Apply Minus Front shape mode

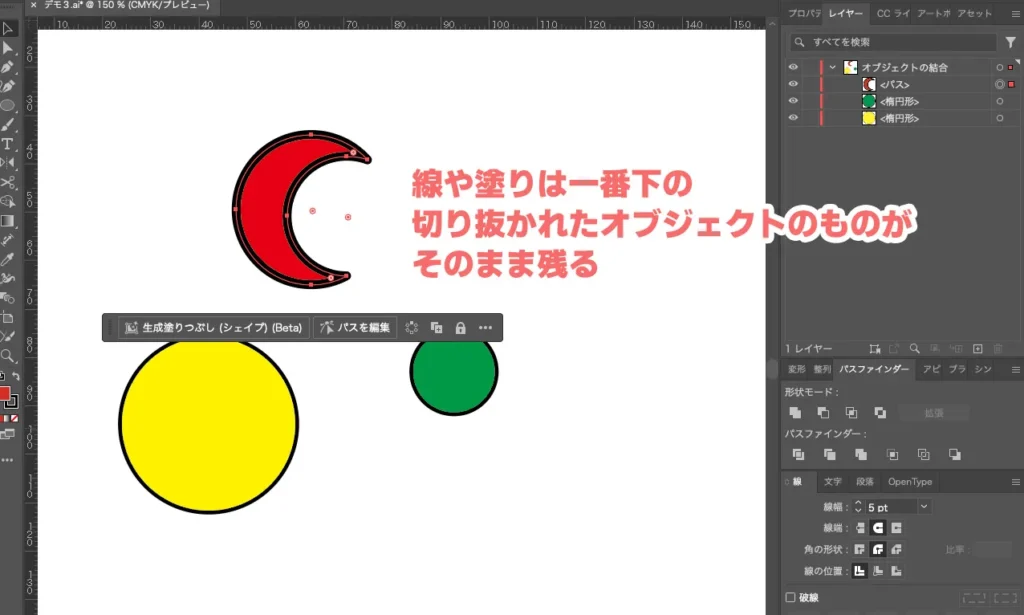click(x=823, y=412)
